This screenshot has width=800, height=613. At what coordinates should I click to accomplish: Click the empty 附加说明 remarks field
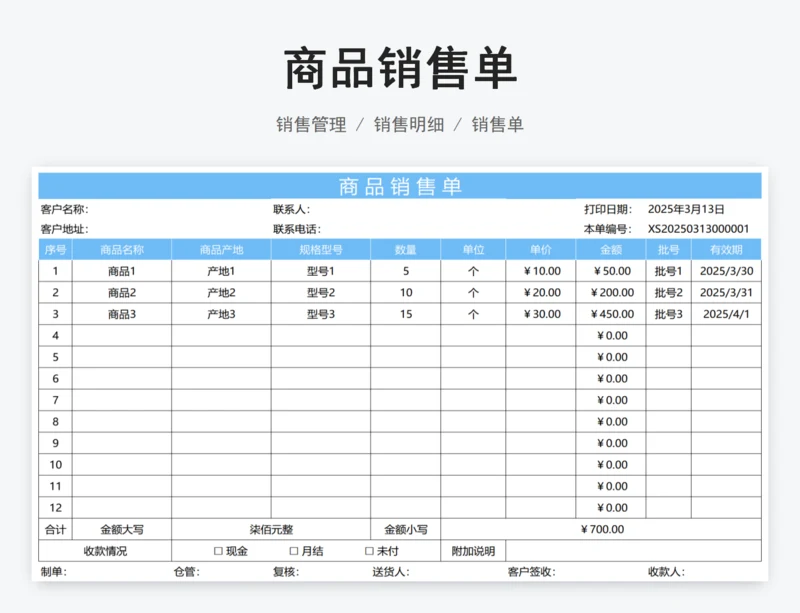click(634, 551)
